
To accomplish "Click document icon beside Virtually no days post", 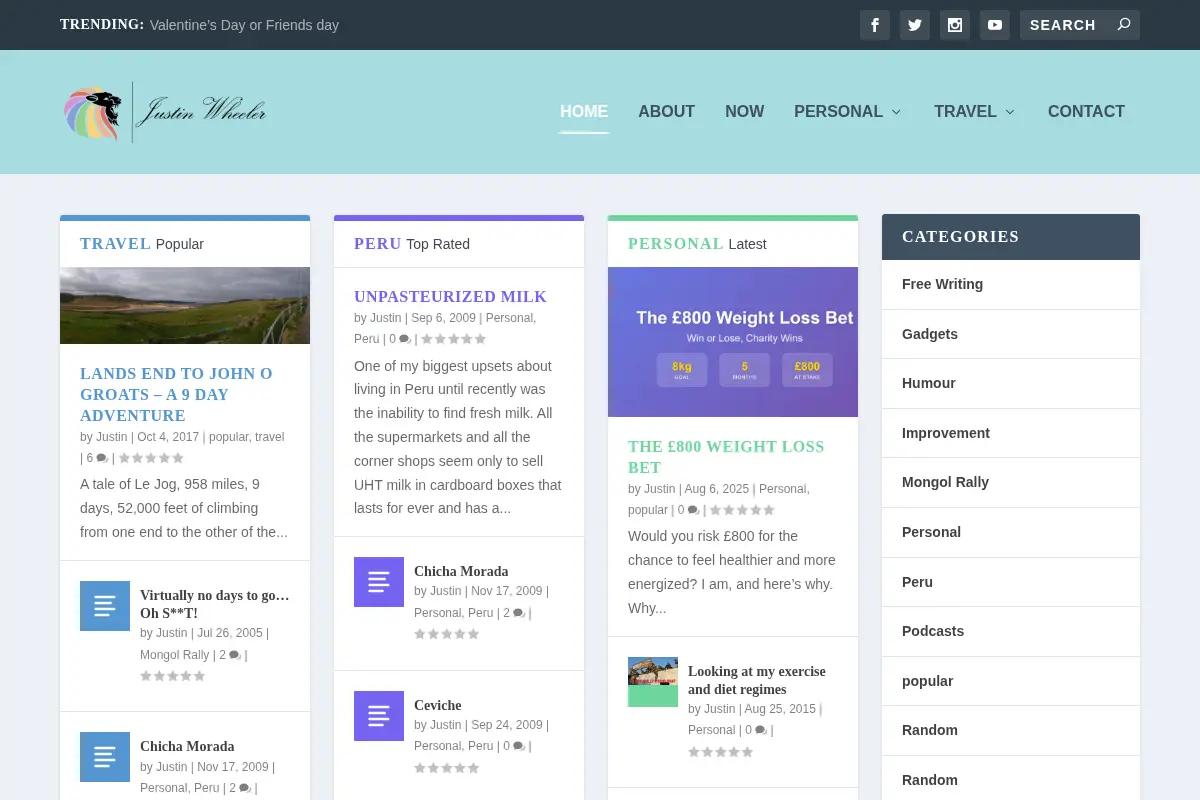I will coord(105,606).
